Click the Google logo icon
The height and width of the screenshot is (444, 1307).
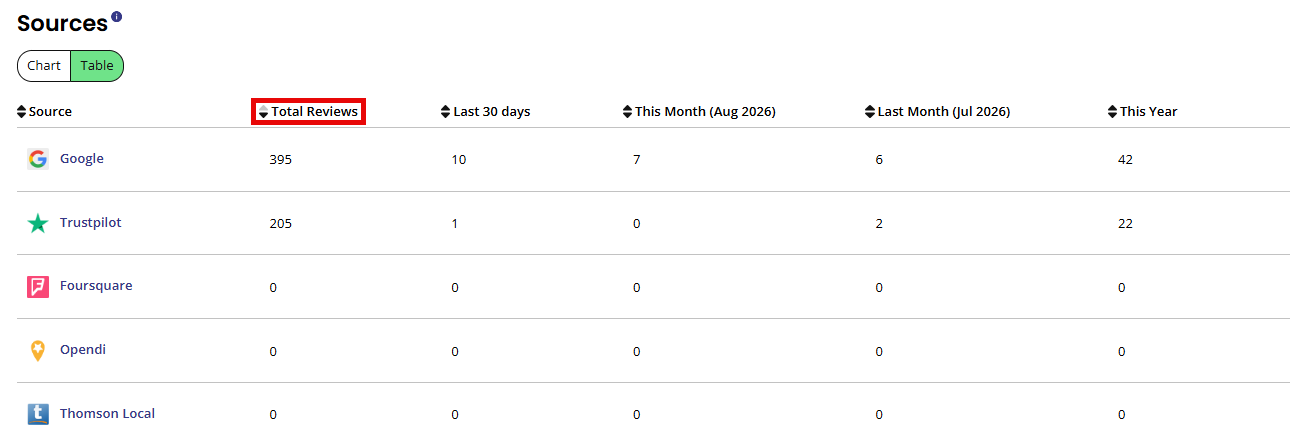click(x=38, y=159)
